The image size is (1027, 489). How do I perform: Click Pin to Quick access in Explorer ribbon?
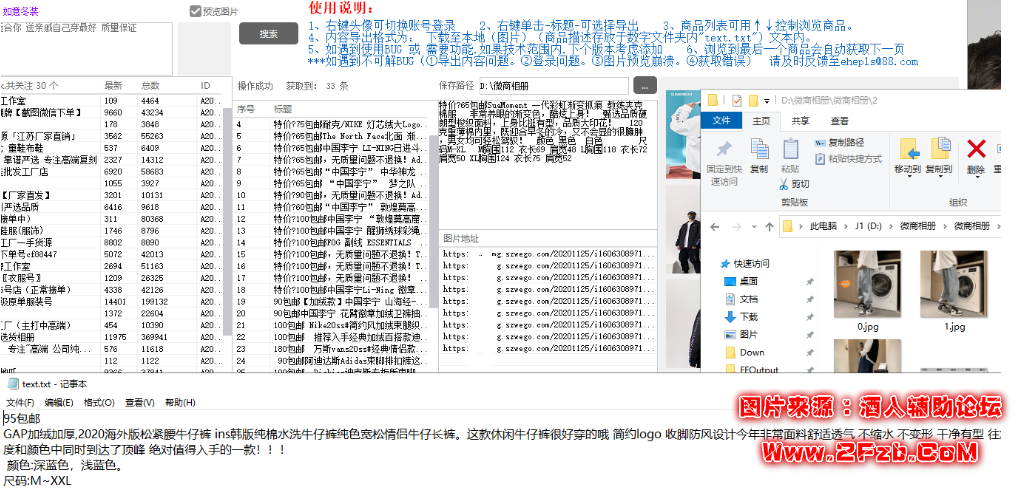[x=724, y=162]
